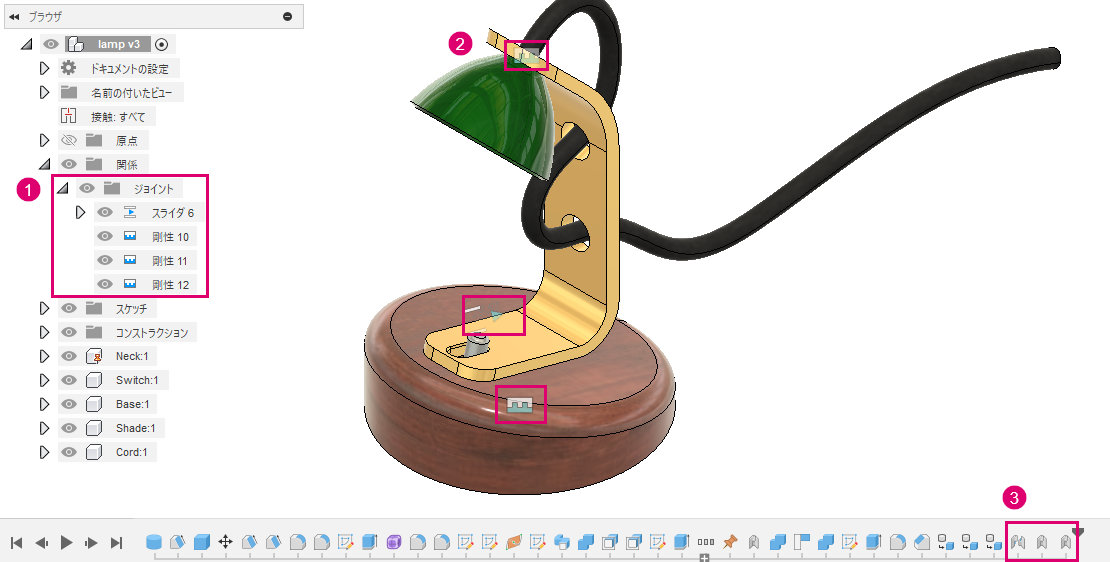
Task: Click the minus button on the ブラウザ header
Action: pyautogui.click(x=287, y=16)
